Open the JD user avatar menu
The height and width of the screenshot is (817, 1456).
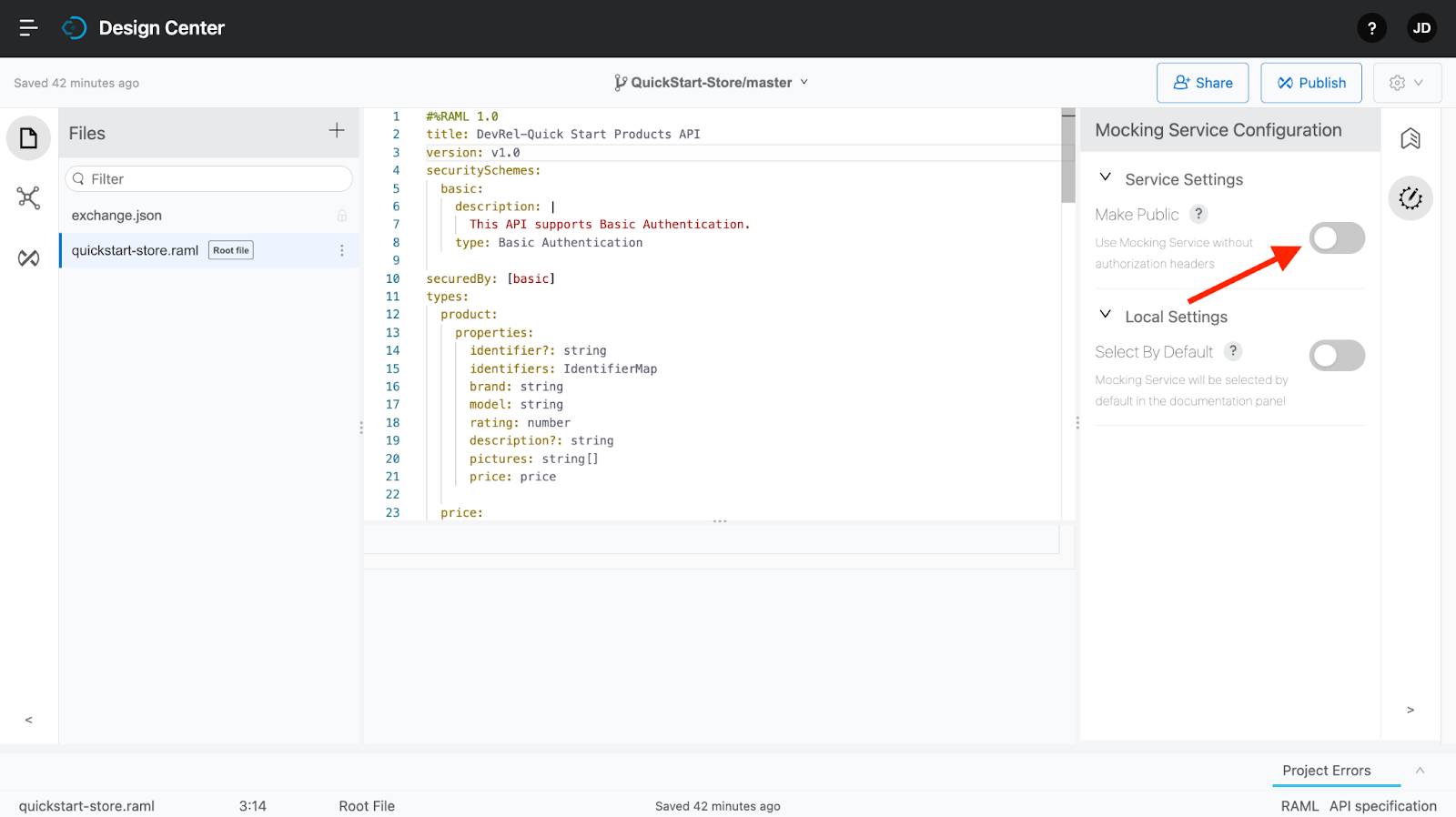1421,28
